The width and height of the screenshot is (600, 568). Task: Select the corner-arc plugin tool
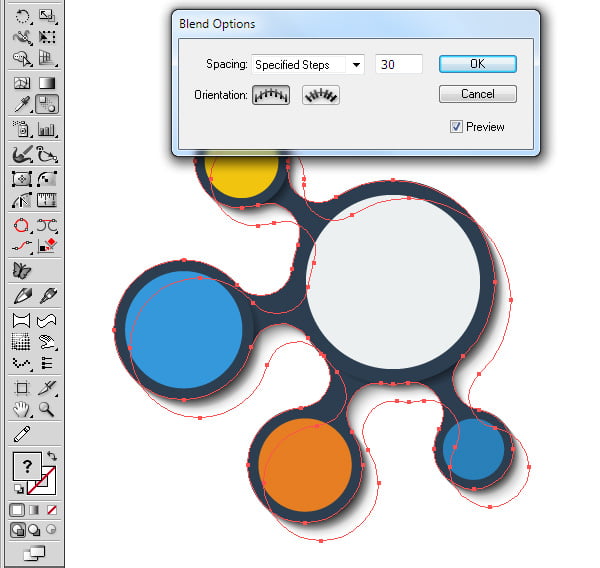pyautogui.click(x=47, y=179)
